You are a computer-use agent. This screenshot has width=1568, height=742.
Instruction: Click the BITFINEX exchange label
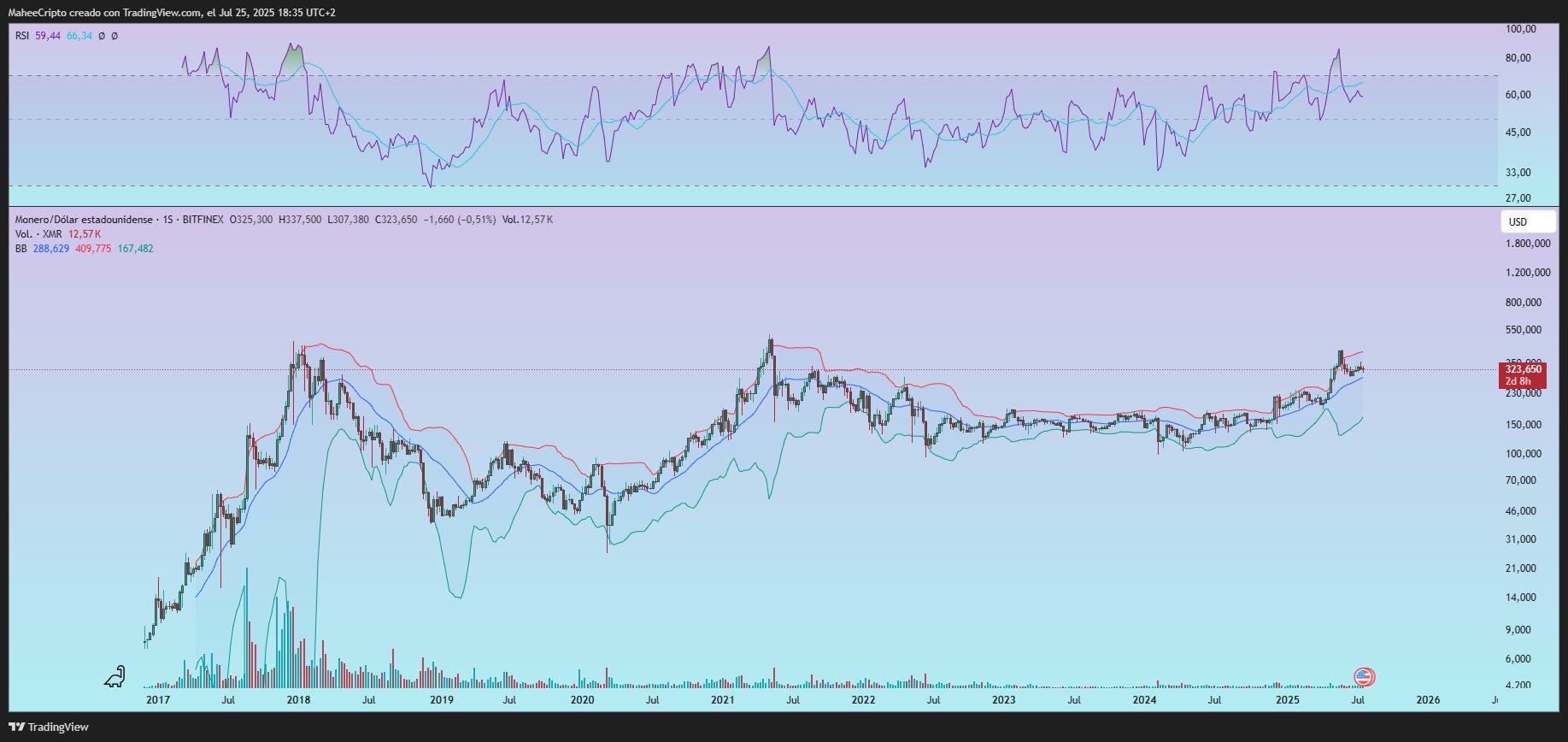(203, 220)
